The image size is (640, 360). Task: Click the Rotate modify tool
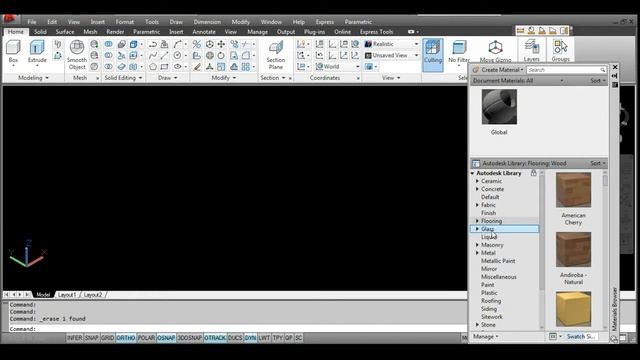point(221,55)
